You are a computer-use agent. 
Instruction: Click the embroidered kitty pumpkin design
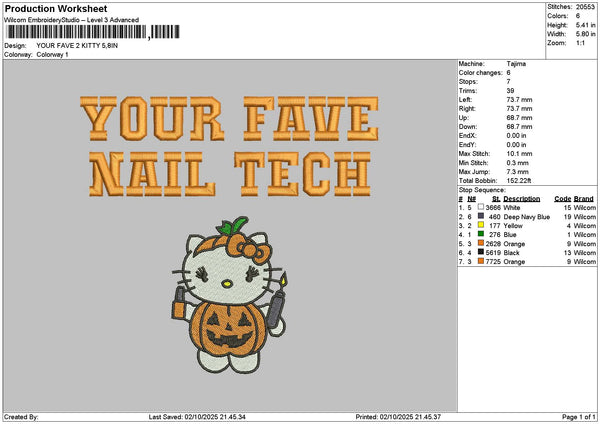coord(229,295)
